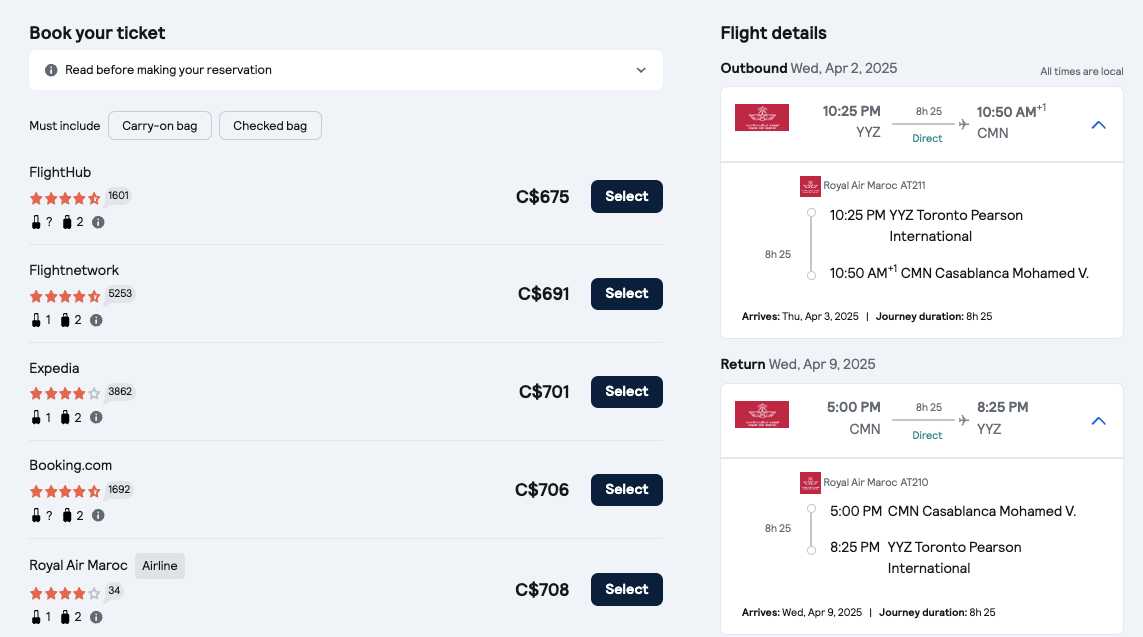Click the Royal Air Maroc logo on outbound flight
Screen dimensions: 1143x637
pos(762,117)
